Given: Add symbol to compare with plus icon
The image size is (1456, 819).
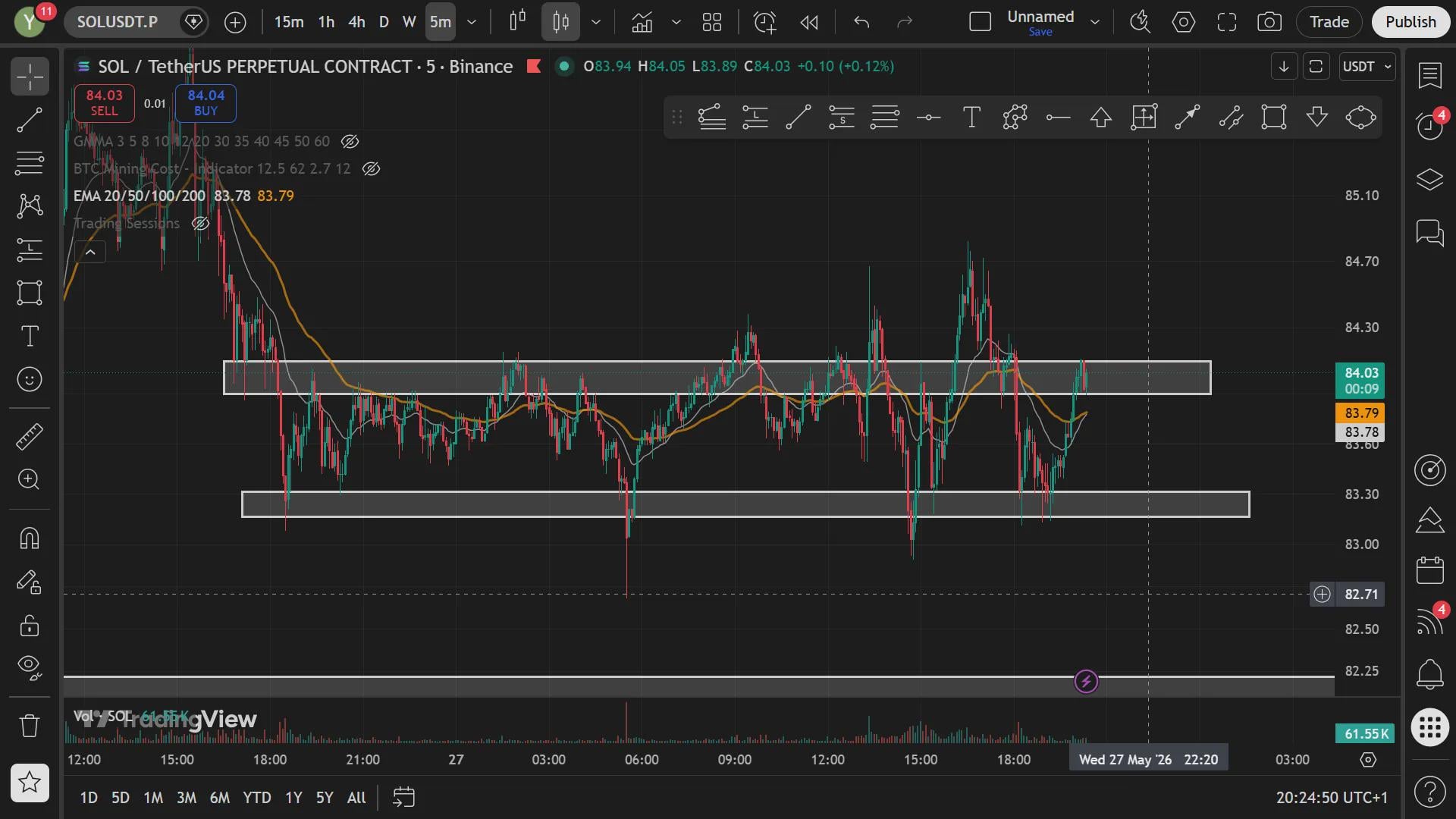Looking at the screenshot, I should [x=235, y=22].
